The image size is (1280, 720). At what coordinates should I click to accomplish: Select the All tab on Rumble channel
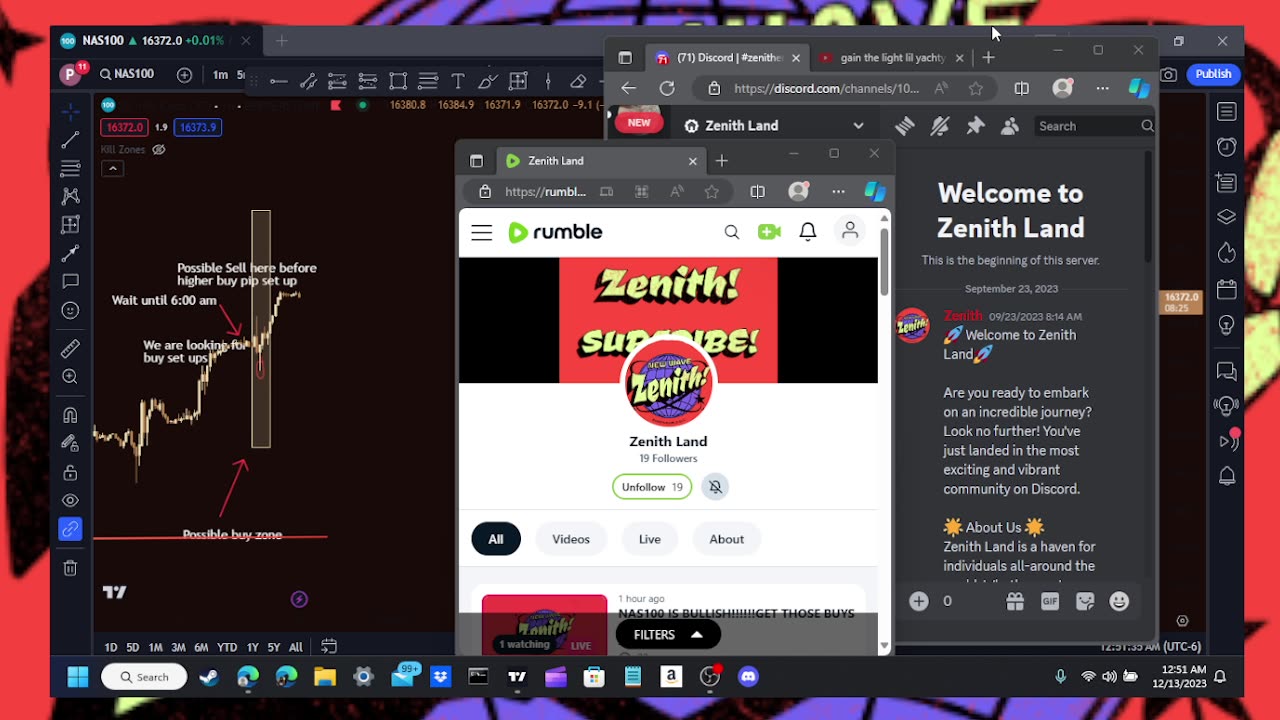click(496, 539)
